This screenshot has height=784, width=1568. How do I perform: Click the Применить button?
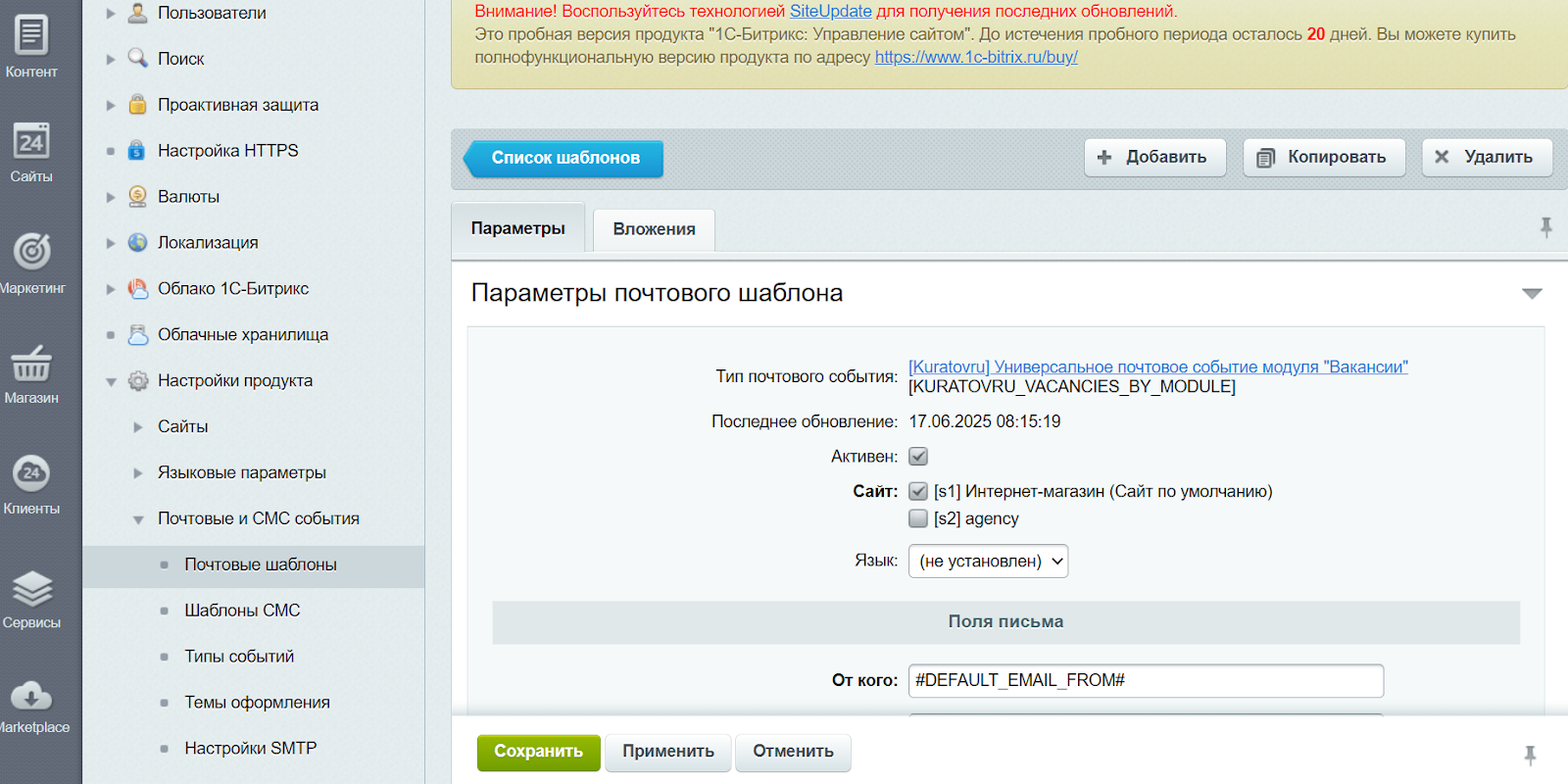click(667, 753)
